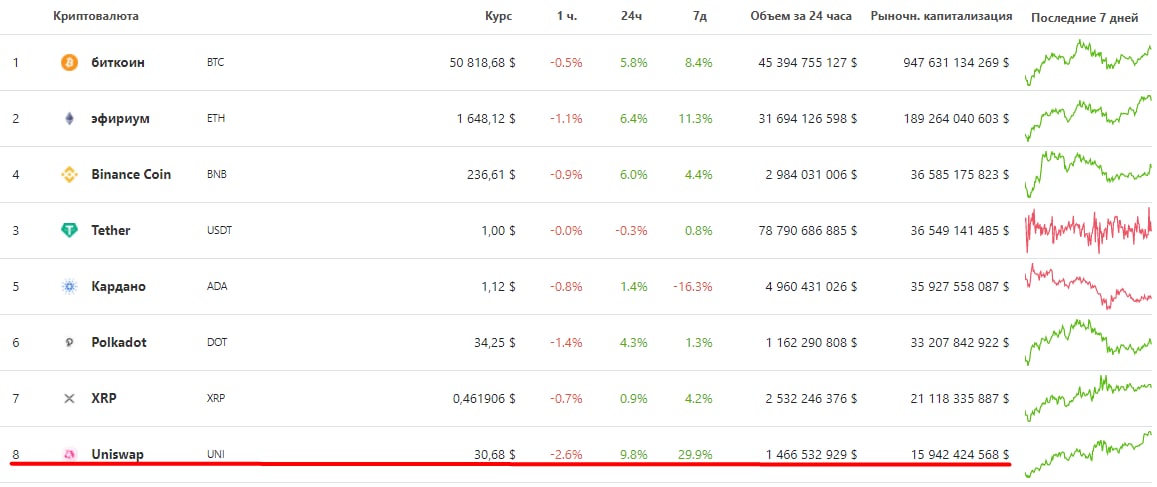Sort by Курс column header
This screenshot has height=487, width=1157.
click(498, 15)
